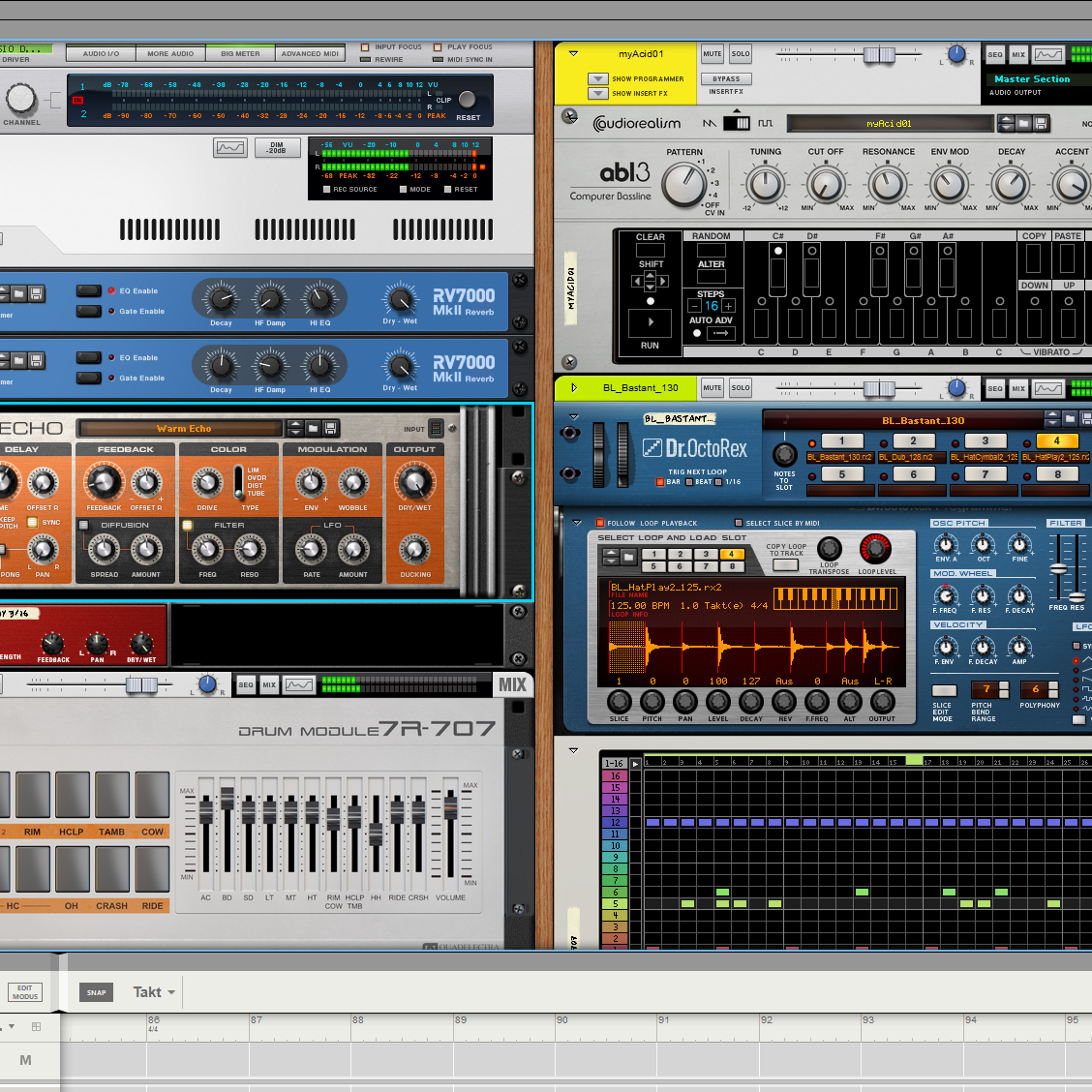Click the upper RV7000 Dry-Wet knob
The image size is (1092, 1092).
pyautogui.click(x=400, y=299)
